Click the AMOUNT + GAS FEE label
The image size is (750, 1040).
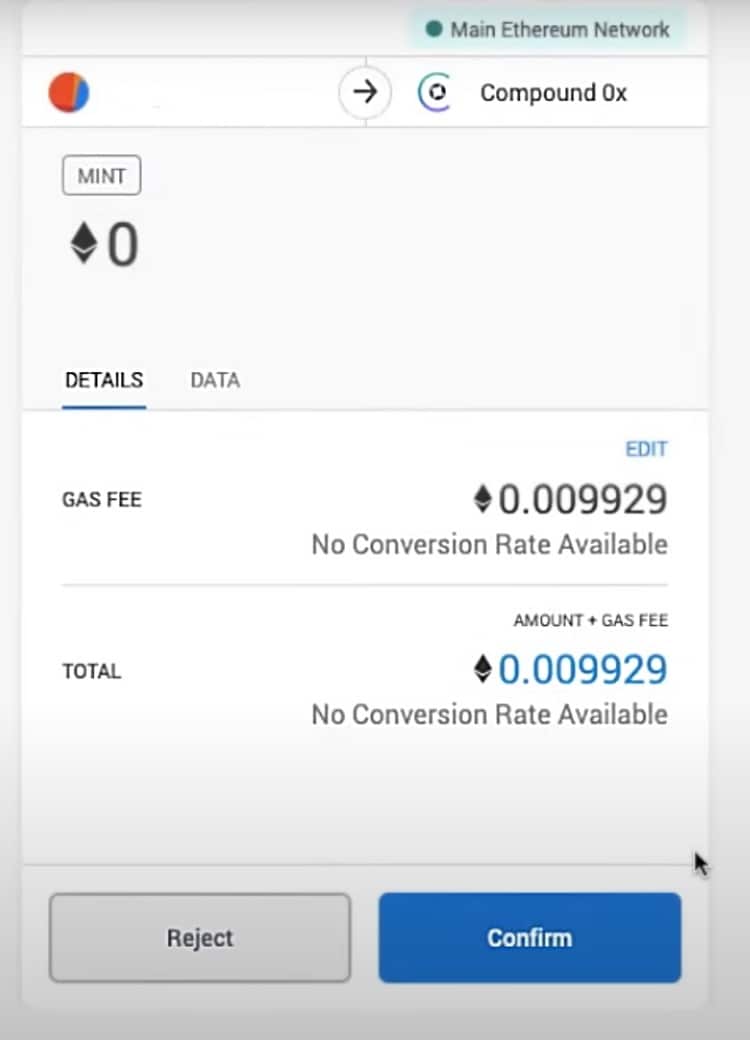[590, 621]
